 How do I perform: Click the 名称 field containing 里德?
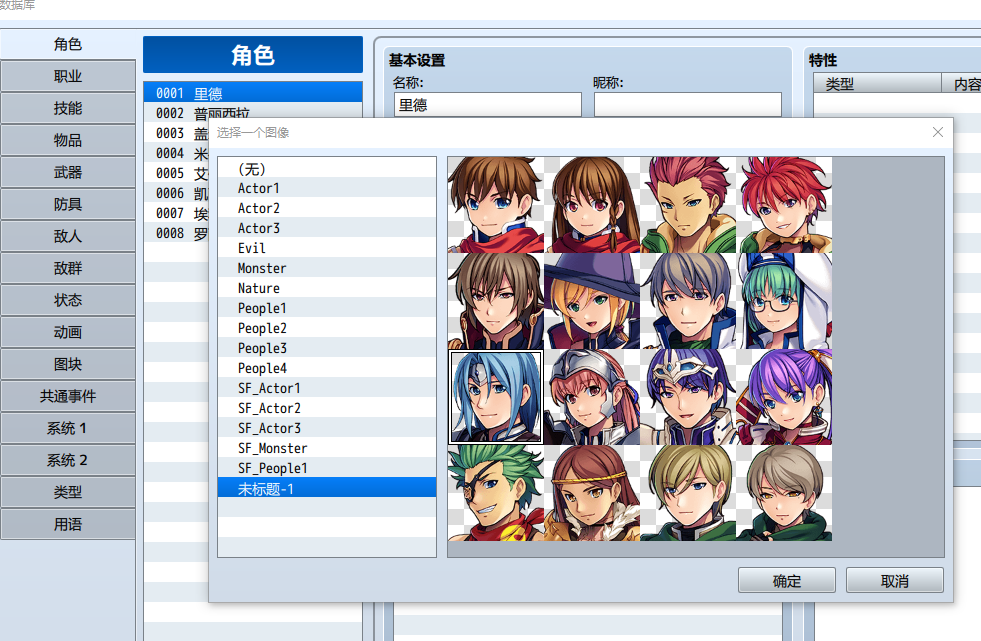coord(488,104)
